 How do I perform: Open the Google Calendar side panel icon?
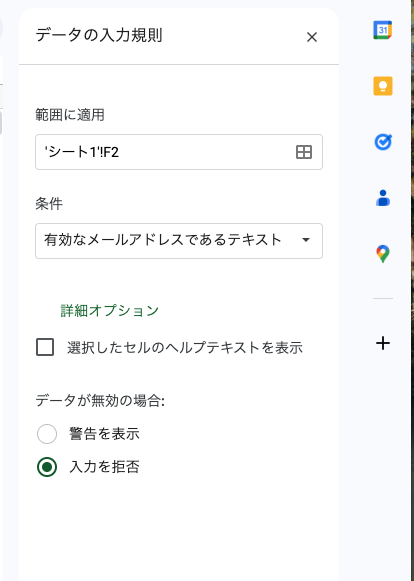click(382, 30)
